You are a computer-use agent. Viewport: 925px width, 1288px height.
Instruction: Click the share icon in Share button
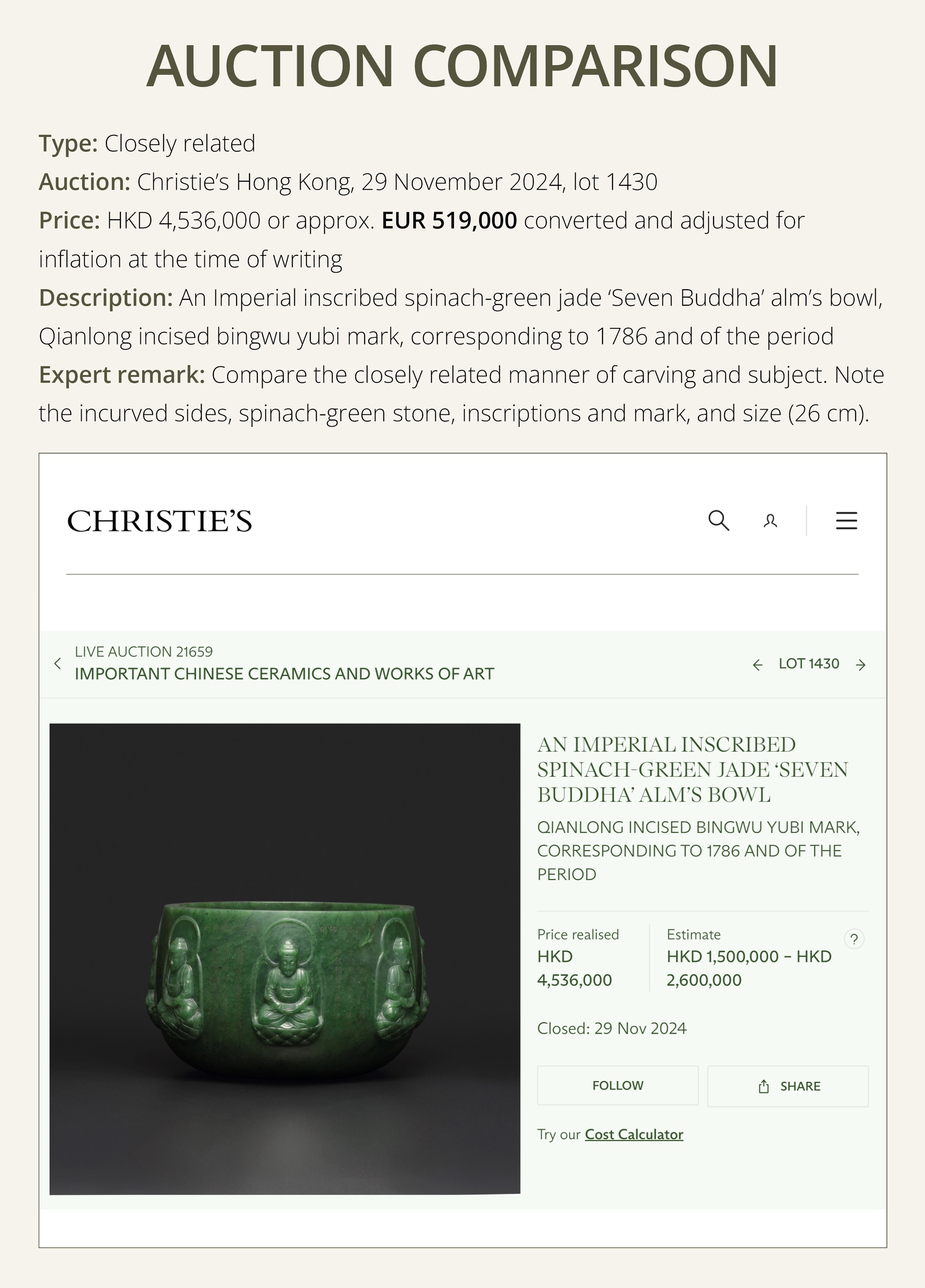tap(764, 1086)
